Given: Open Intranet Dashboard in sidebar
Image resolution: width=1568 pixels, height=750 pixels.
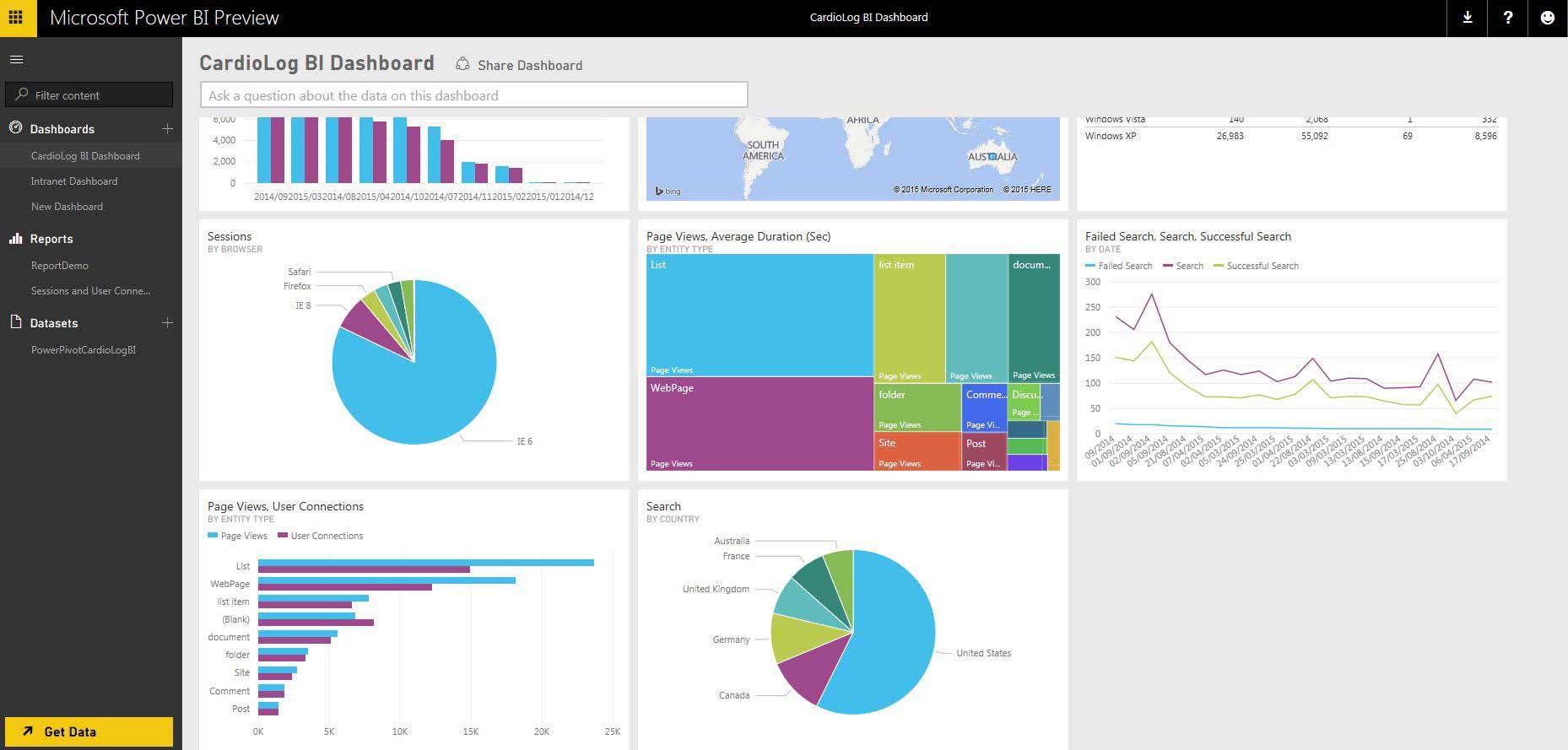Looking at the screenshot, I should tap(74, 181).
